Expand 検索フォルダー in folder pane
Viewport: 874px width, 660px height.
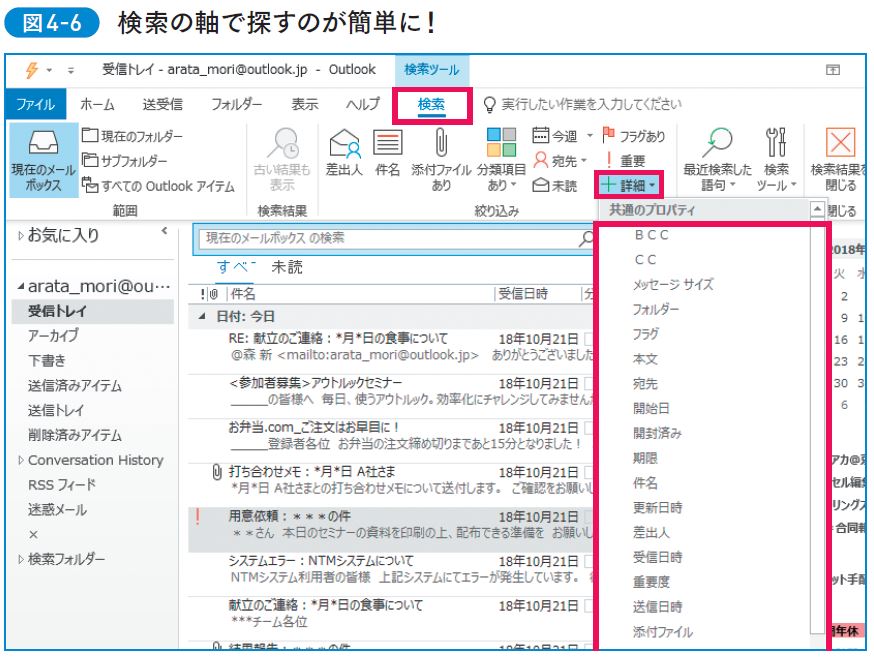point(21,559)
